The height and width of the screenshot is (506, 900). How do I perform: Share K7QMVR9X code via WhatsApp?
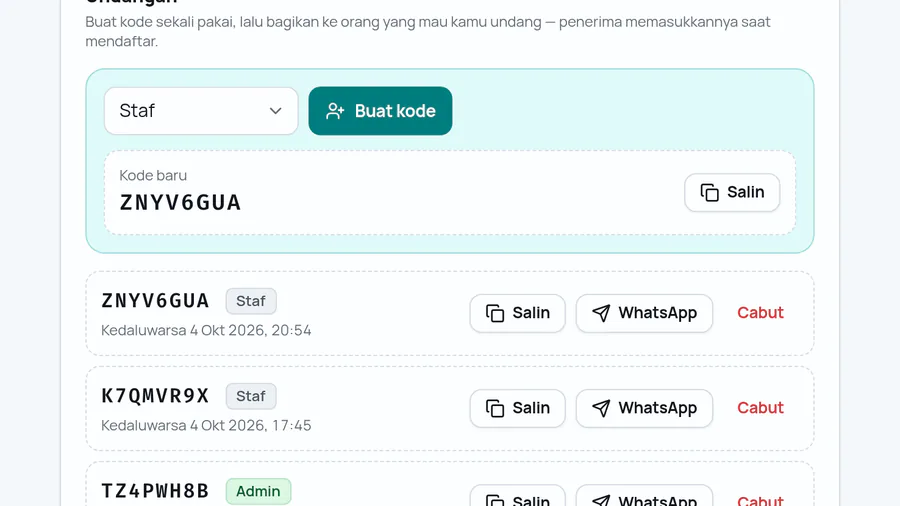point(644,408)
